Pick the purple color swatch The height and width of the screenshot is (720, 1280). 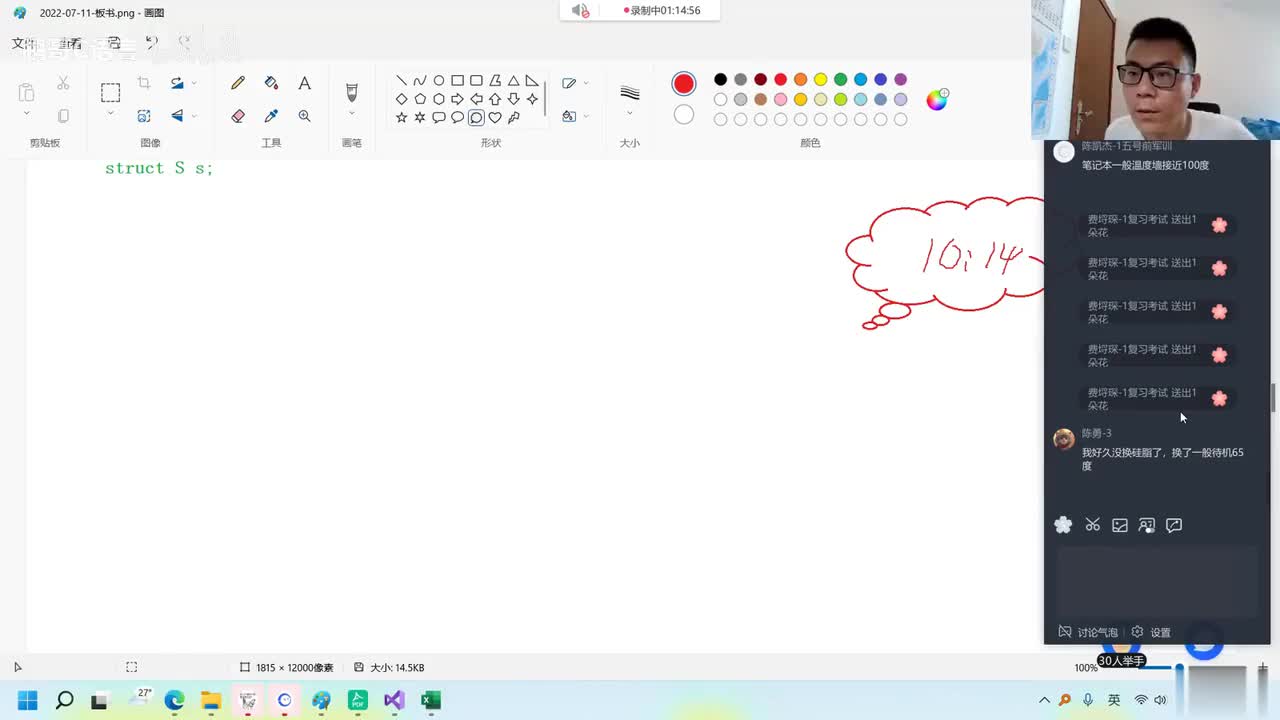tap(900, 79)
